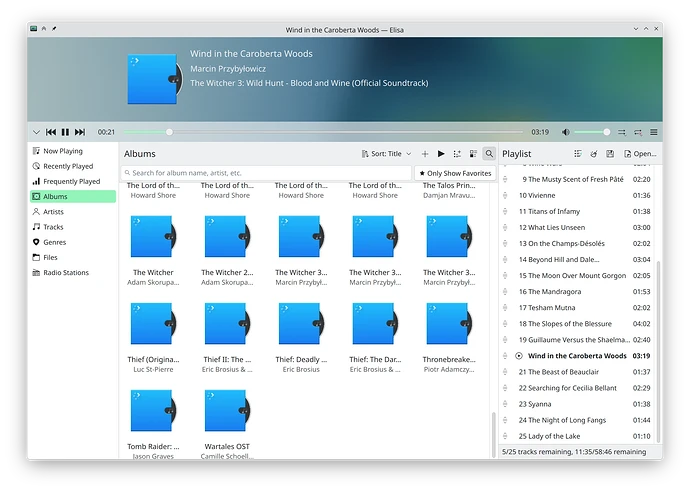The width and height of the screenshot is (690, 492).
Task: Select track 12 What Lies Unseen
Action: point(577,228)
